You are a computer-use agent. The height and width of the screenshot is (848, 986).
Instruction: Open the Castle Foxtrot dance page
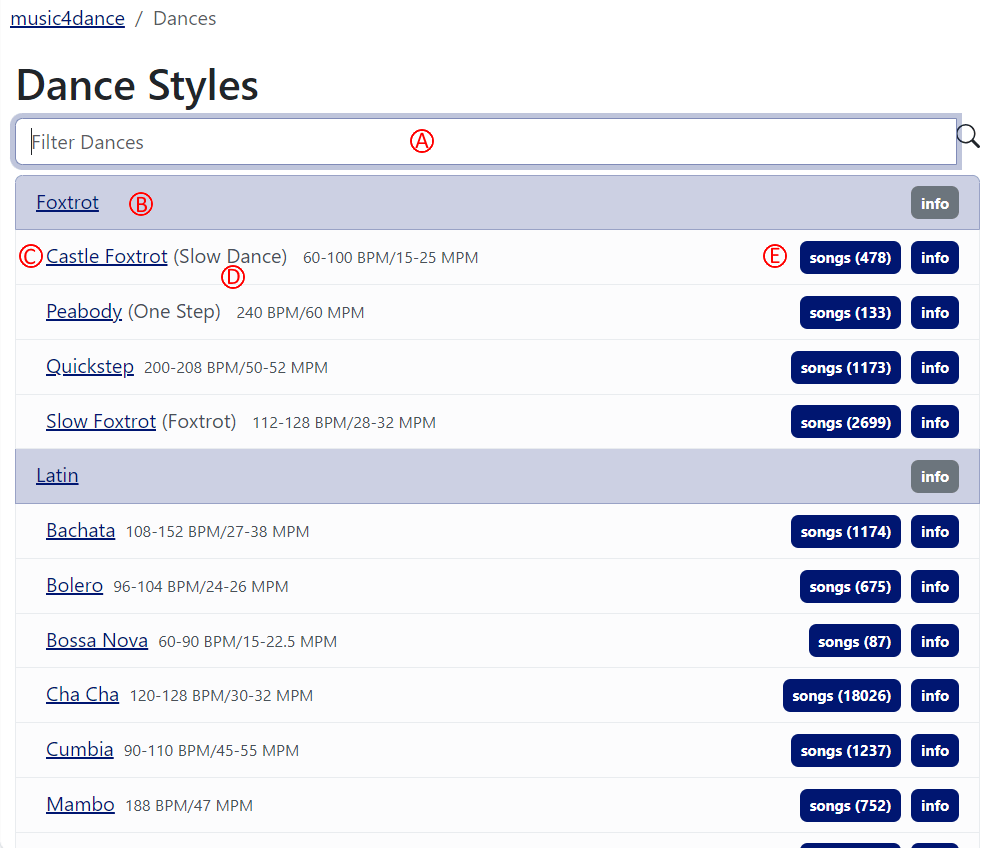(106, 256)
